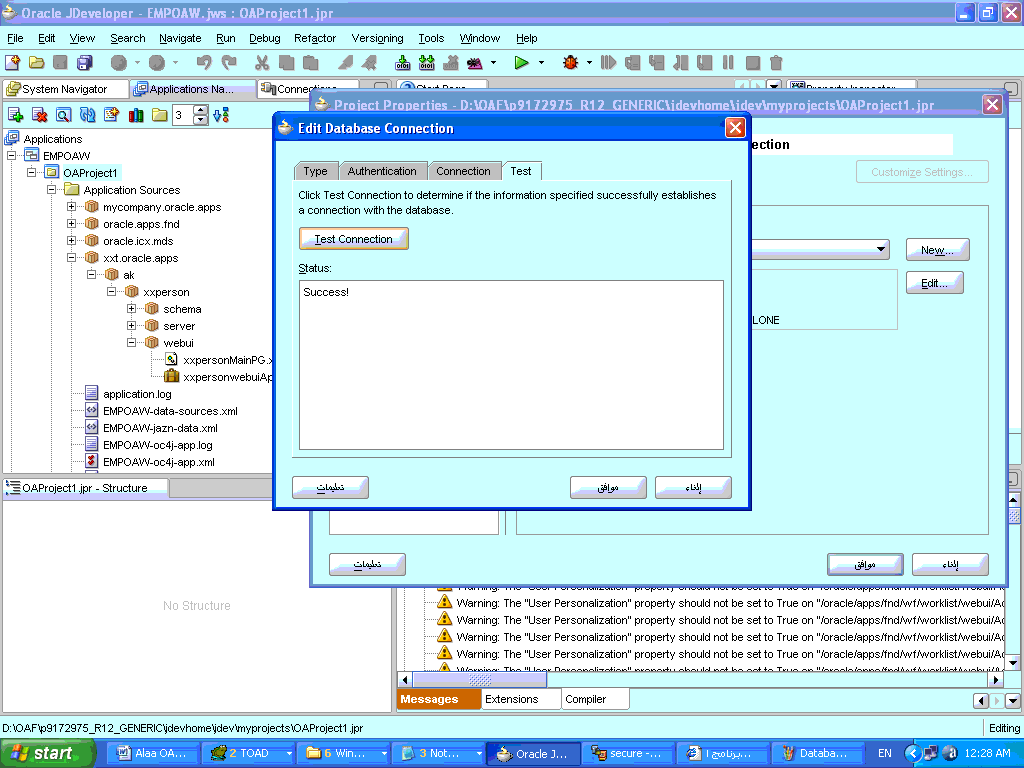Viewport: 1024px width, 768px height.
Task: Click the Cut scissors toolbar icon
Action: coord(262,63)
